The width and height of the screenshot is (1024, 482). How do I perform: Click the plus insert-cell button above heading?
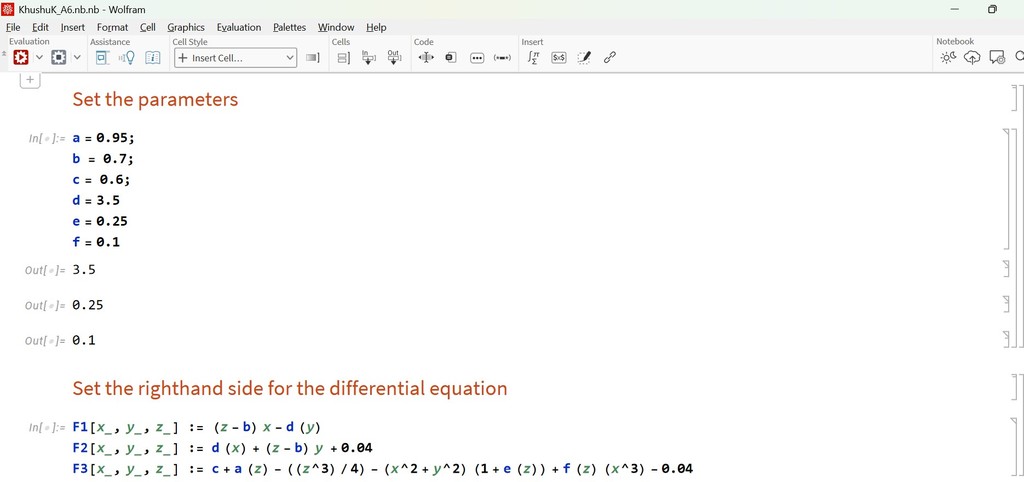point(30,79)
